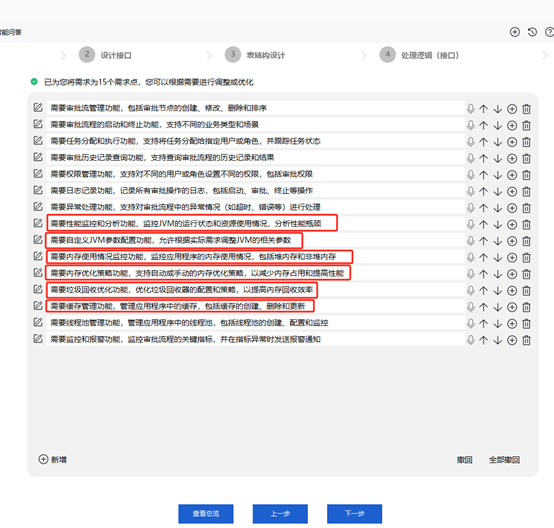Open the history icon in top header

(532, 32)
